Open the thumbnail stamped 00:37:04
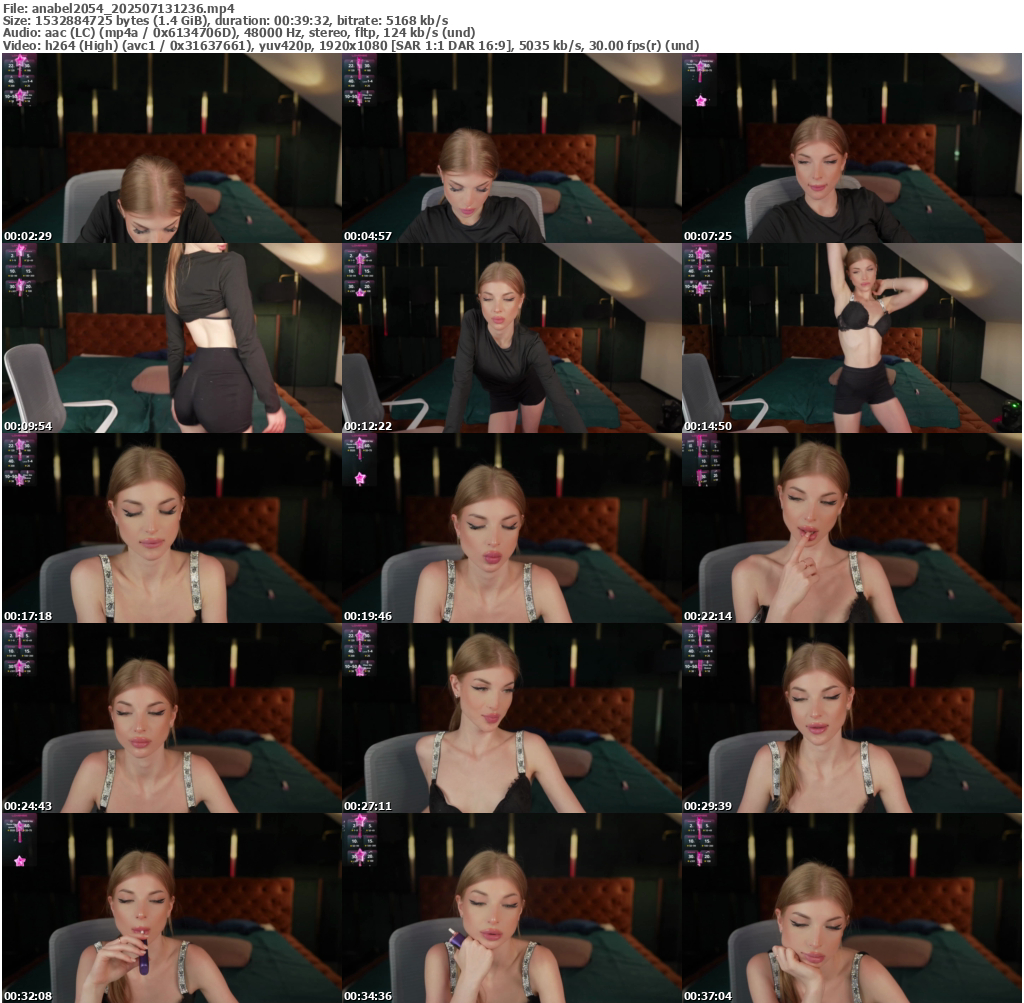This screenshot has height=1003, width=1024. coord(852,908)
